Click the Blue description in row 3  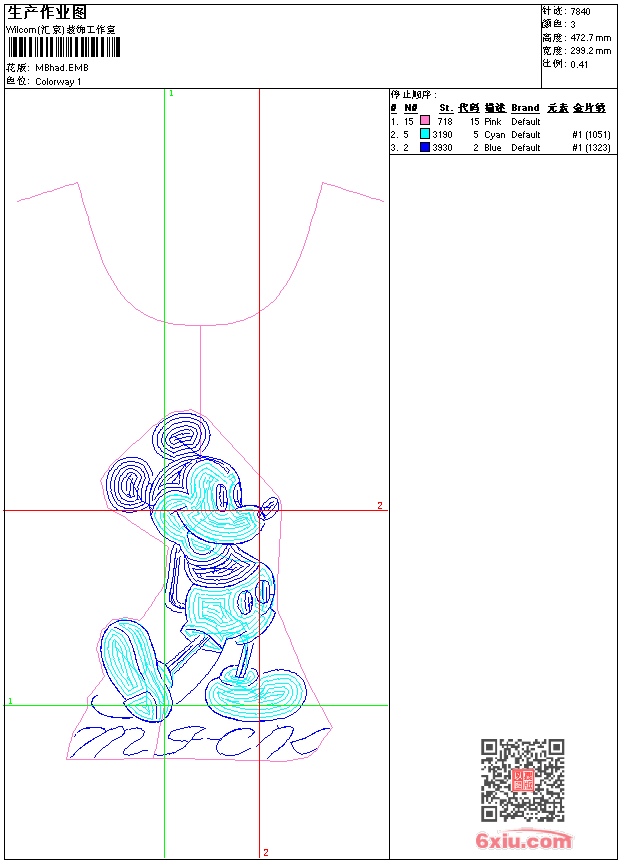(x=493, y=148)
